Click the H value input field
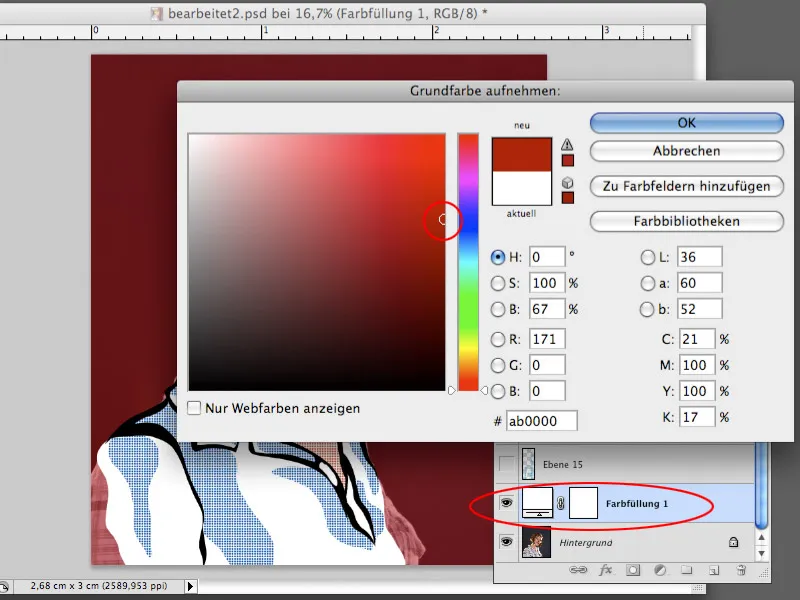This screenshot has width=800, height=600. click(x=547, y=257)
